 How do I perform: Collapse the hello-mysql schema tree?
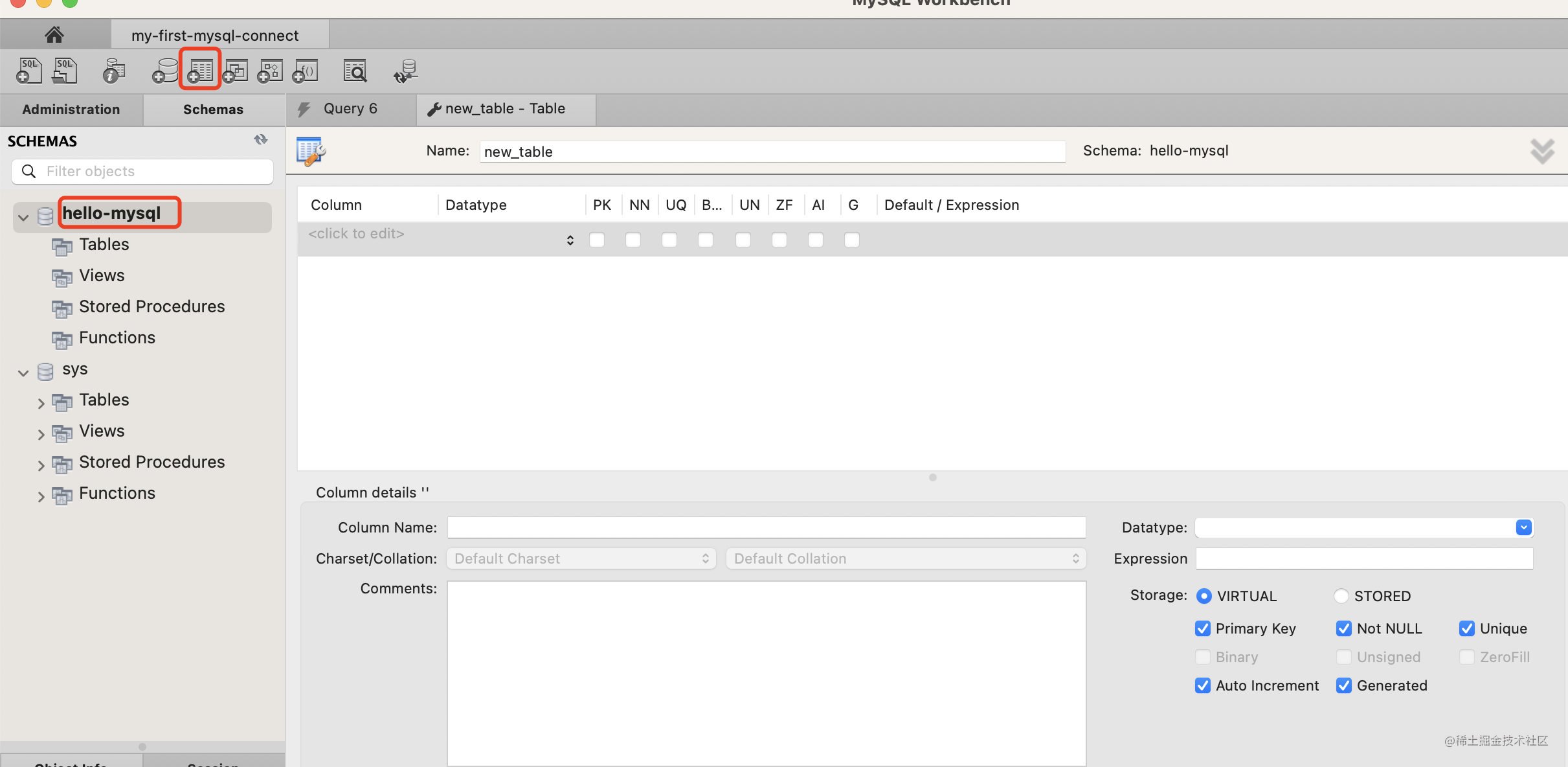23,218
